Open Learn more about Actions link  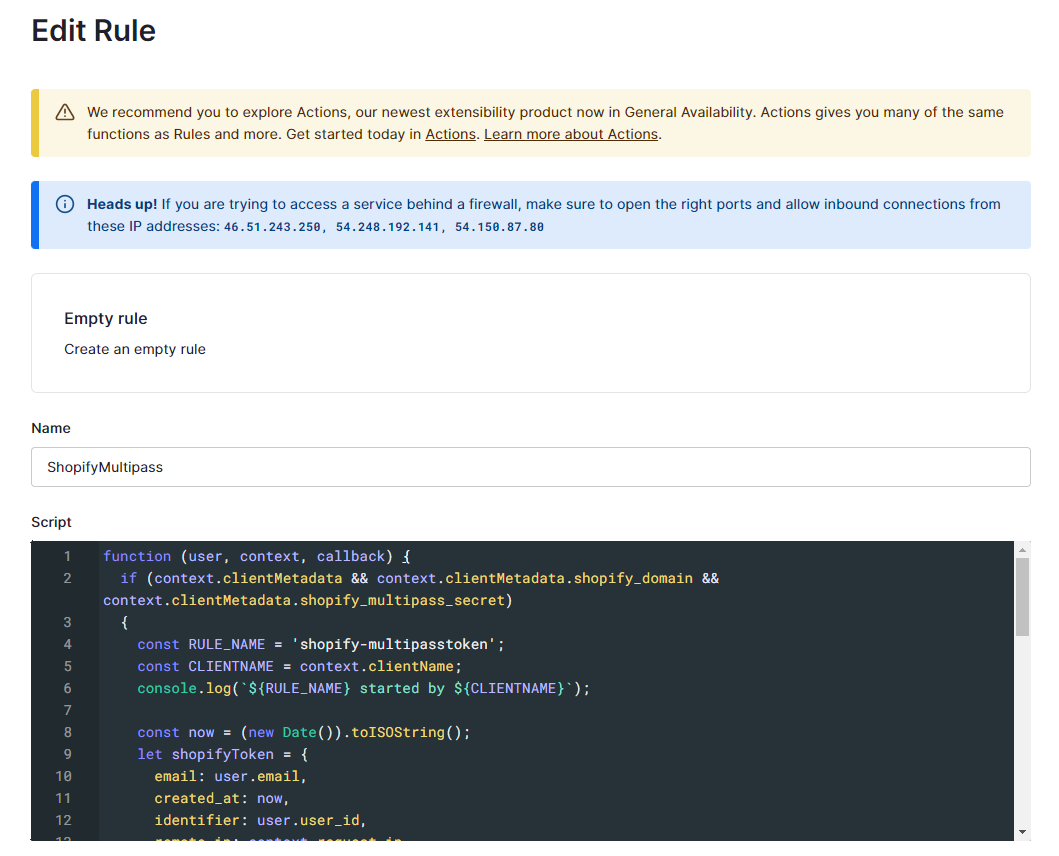571,134
